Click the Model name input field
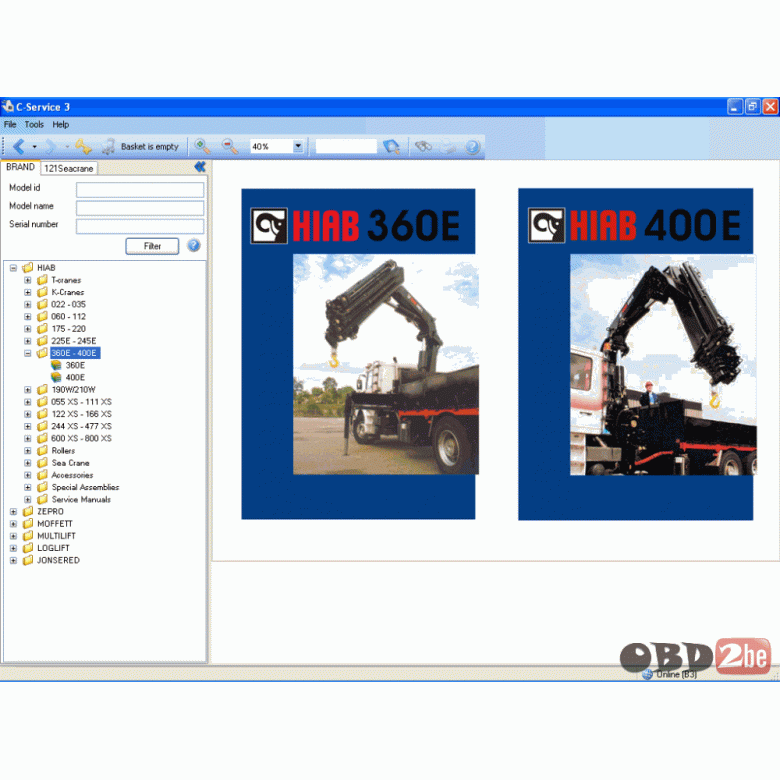This screenshot has height=780, width=780. [x=140, y=207]
